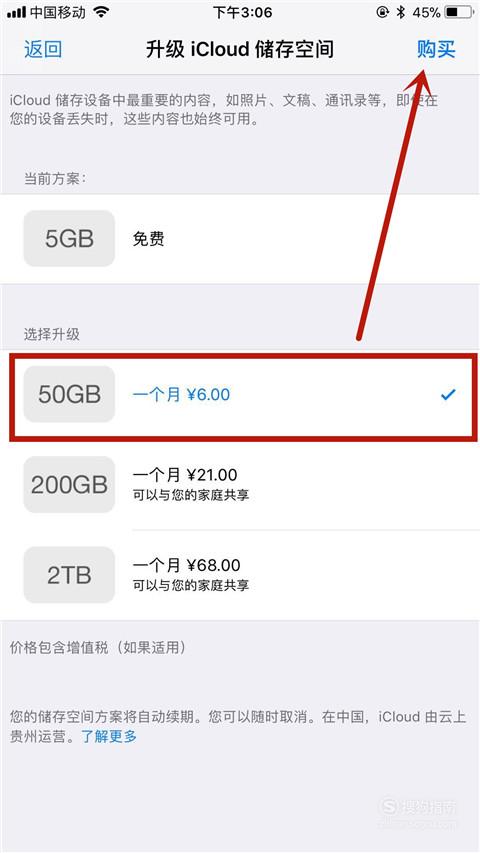Tap the 免费 current plan row
Viewport: 480px width, 853px height.
240,238
